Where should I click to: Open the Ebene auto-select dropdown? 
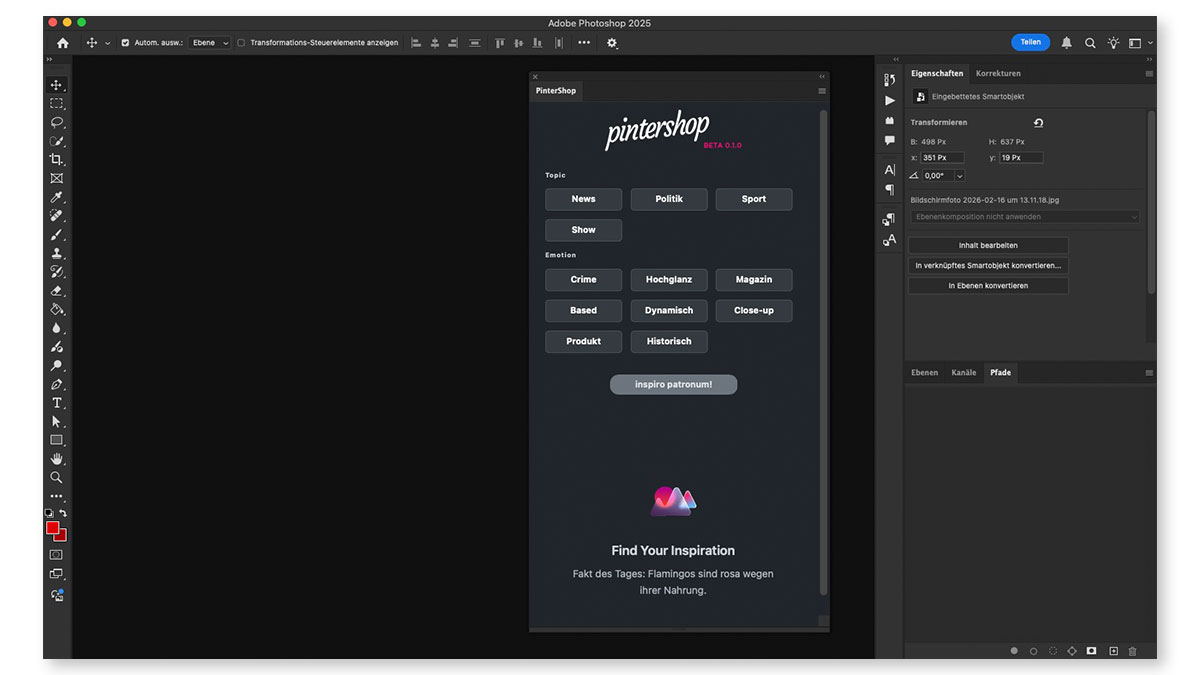210,43
